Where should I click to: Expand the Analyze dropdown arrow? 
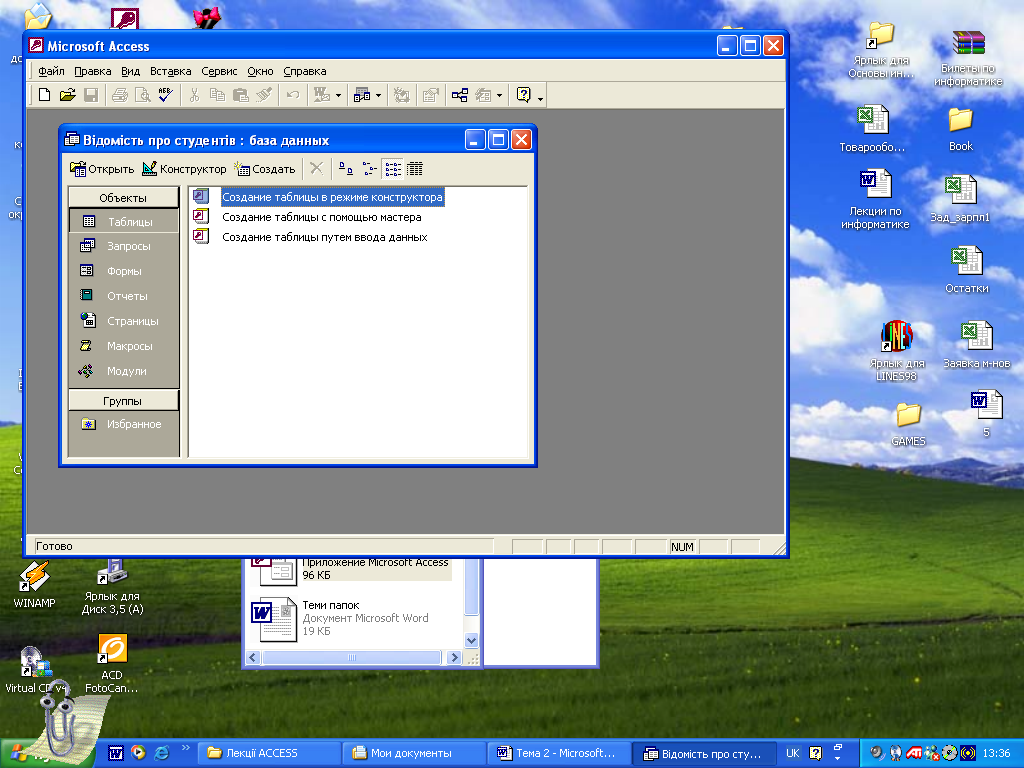(378, 96)
